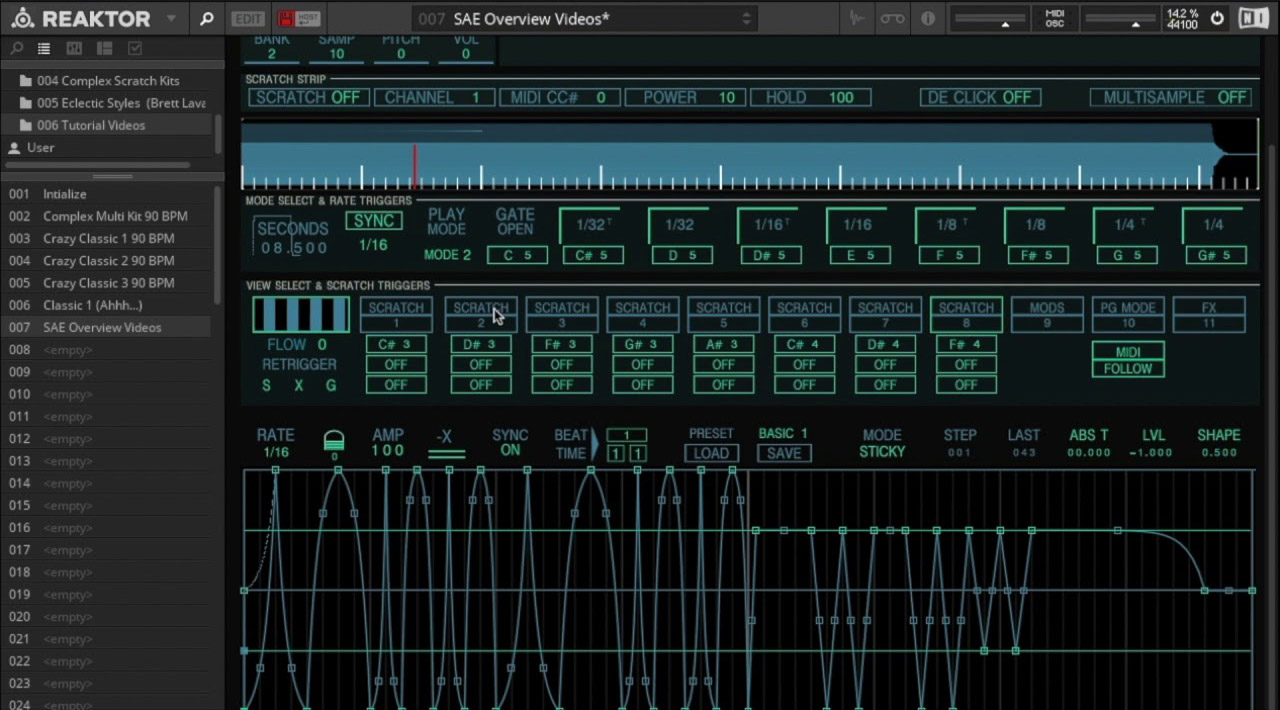Screen dimensions: 1280x710
Task: Click the Native Instruments NI logo
Action: pyautogui.click(x=1253, y=18)
